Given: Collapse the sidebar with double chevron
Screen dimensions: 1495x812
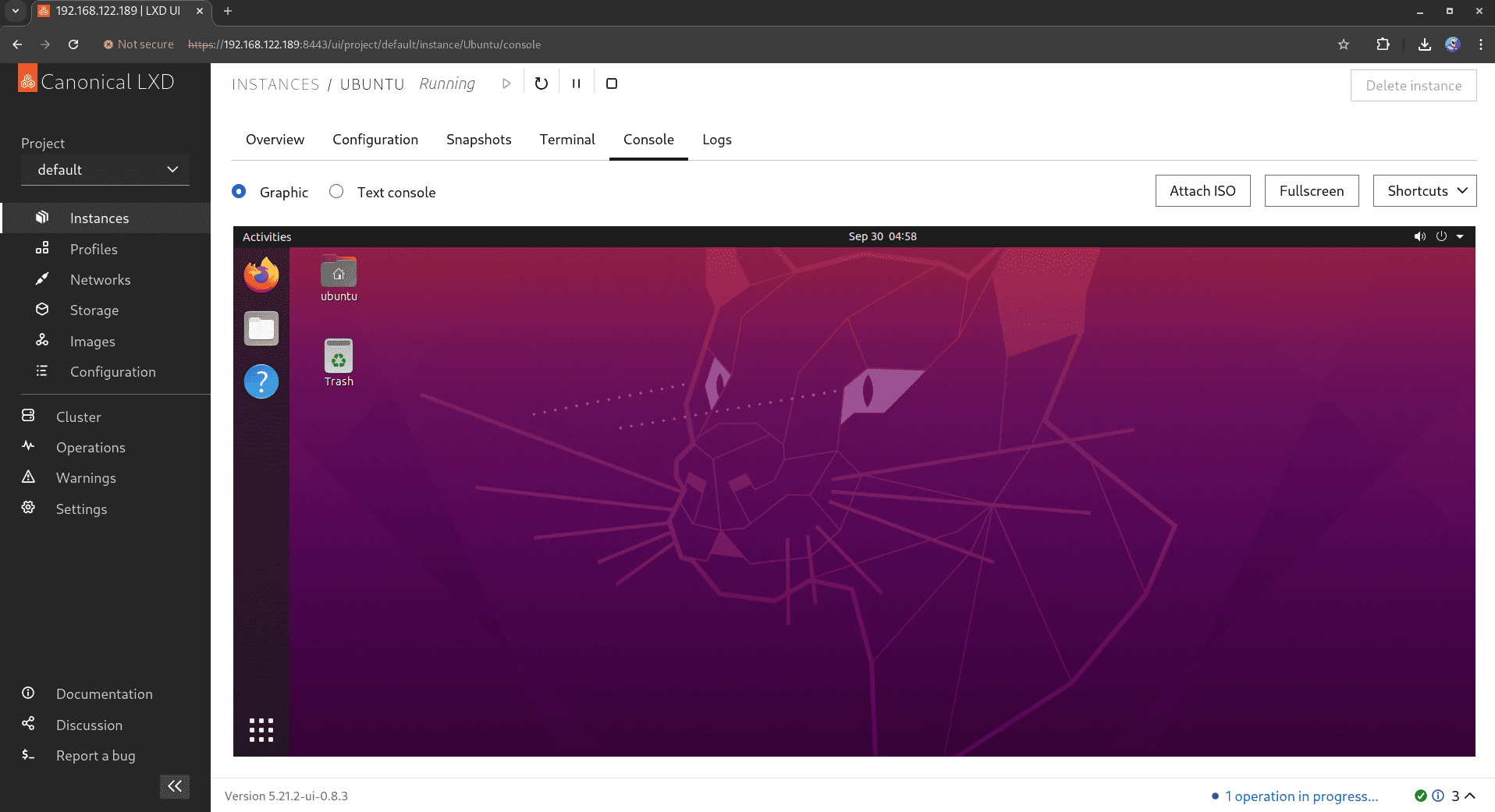Looking at the screenshot, I should pyautogui.click(x=175, y=786).
